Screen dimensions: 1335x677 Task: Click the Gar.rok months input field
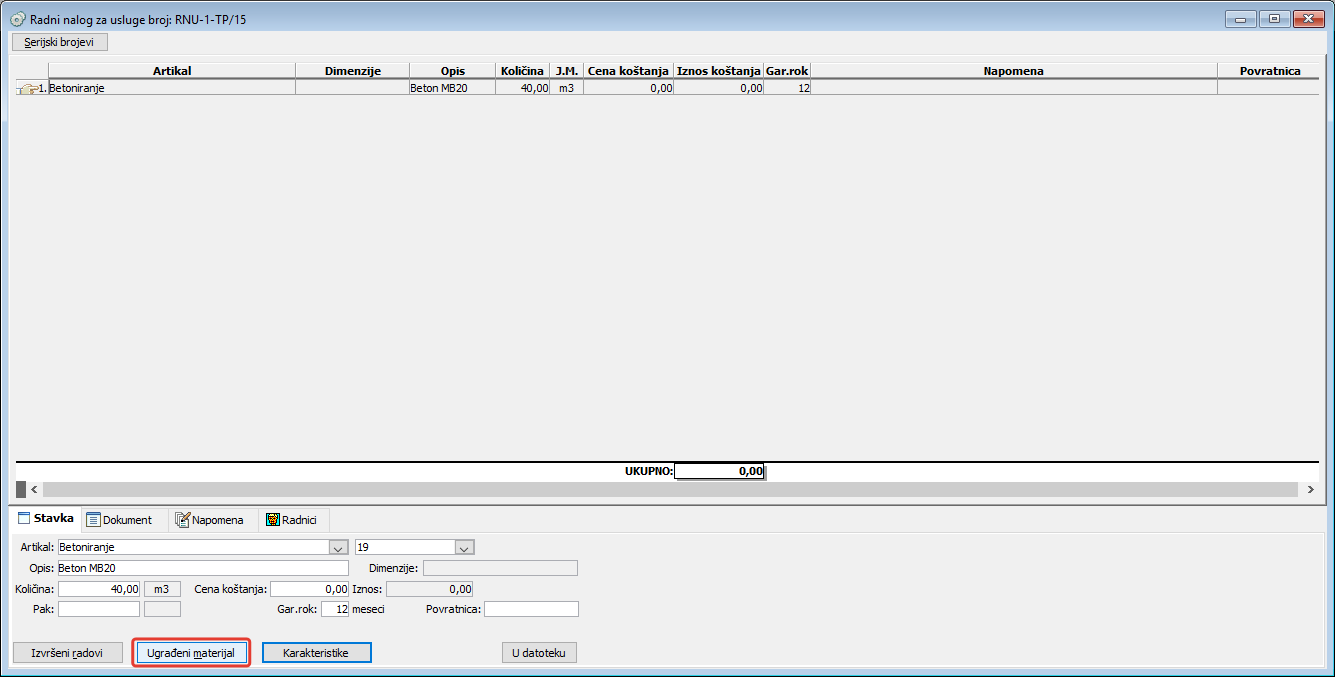coord(335,609)
